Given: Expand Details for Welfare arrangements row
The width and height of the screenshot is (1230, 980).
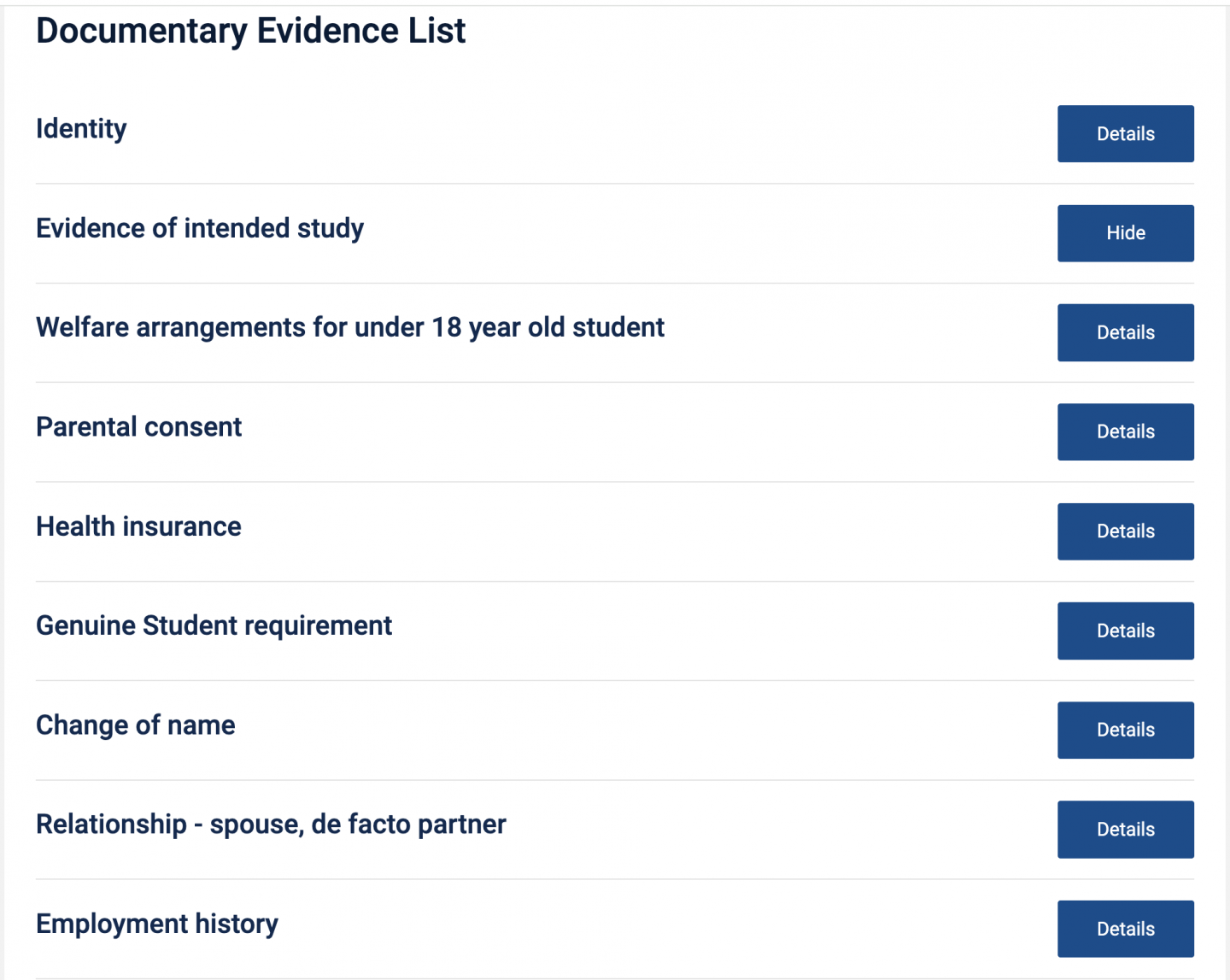Looking at the screenshot, I should (1125, 332).
